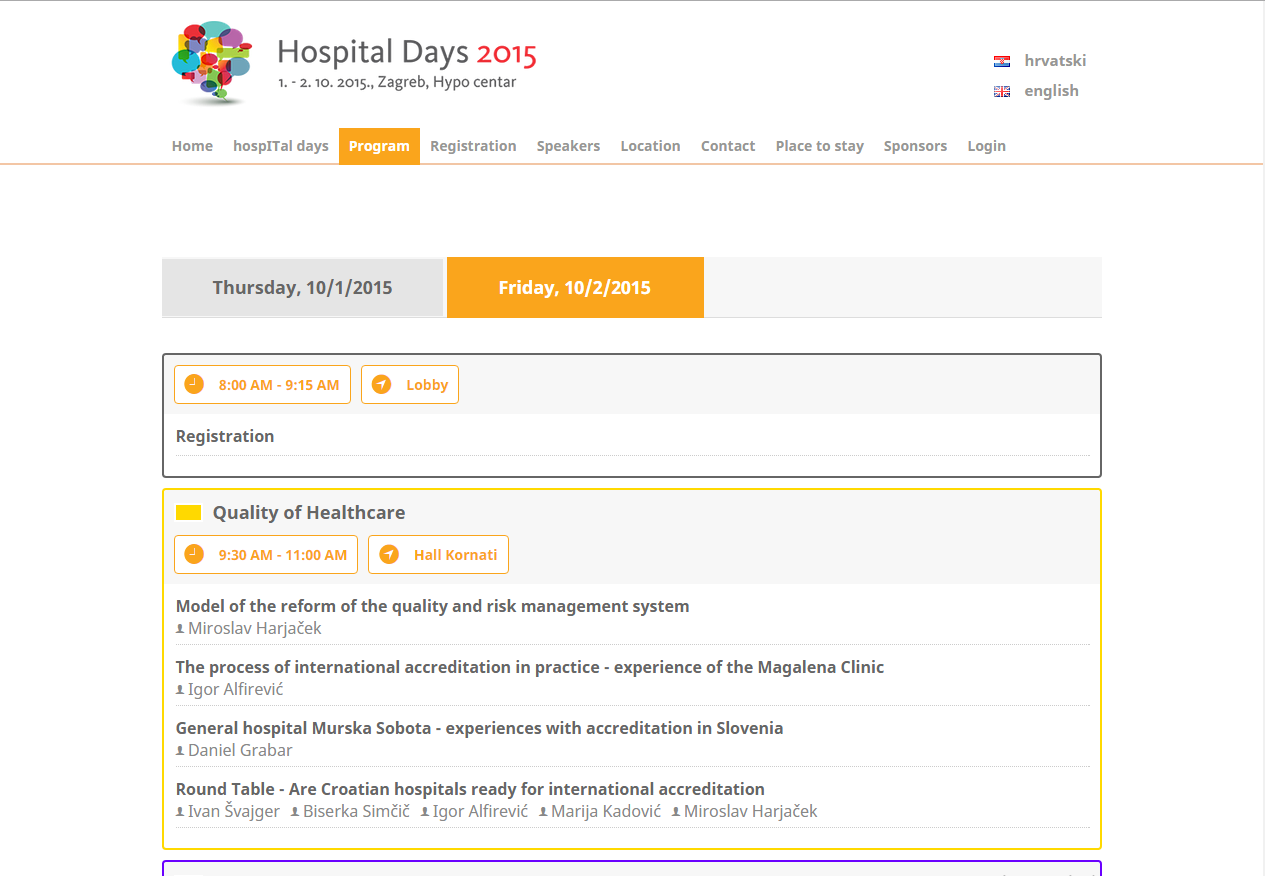Click person icon before Daniel Grabar
Screen dimensions: 1265x876
[x=180, y=751]
